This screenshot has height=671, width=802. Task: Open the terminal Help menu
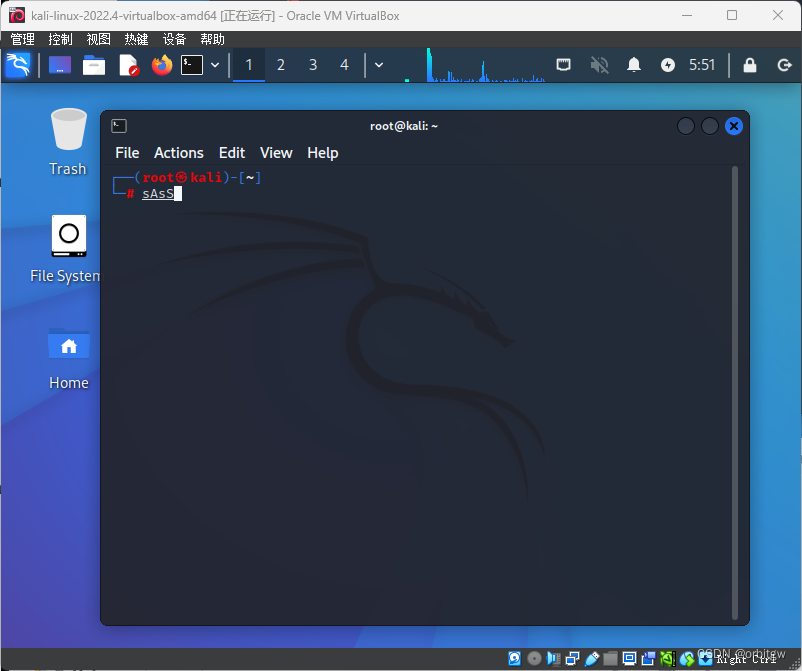click(x=322, y=153)
